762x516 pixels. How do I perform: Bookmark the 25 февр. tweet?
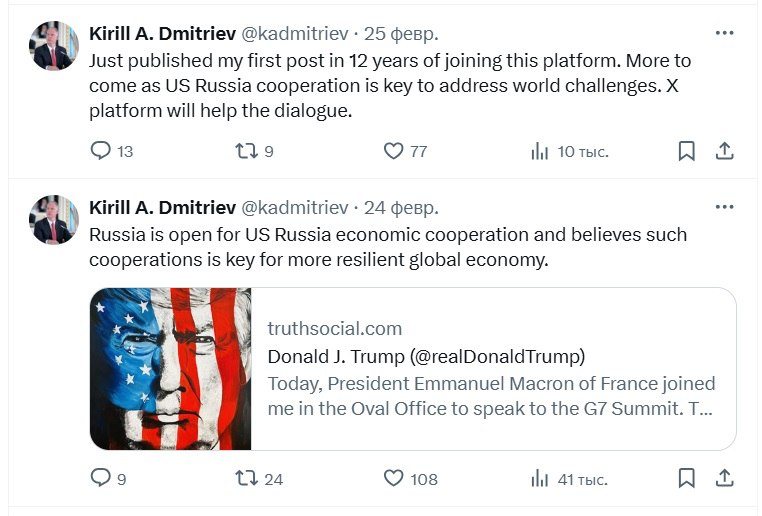pyautogui.click(x=686, y=151)
